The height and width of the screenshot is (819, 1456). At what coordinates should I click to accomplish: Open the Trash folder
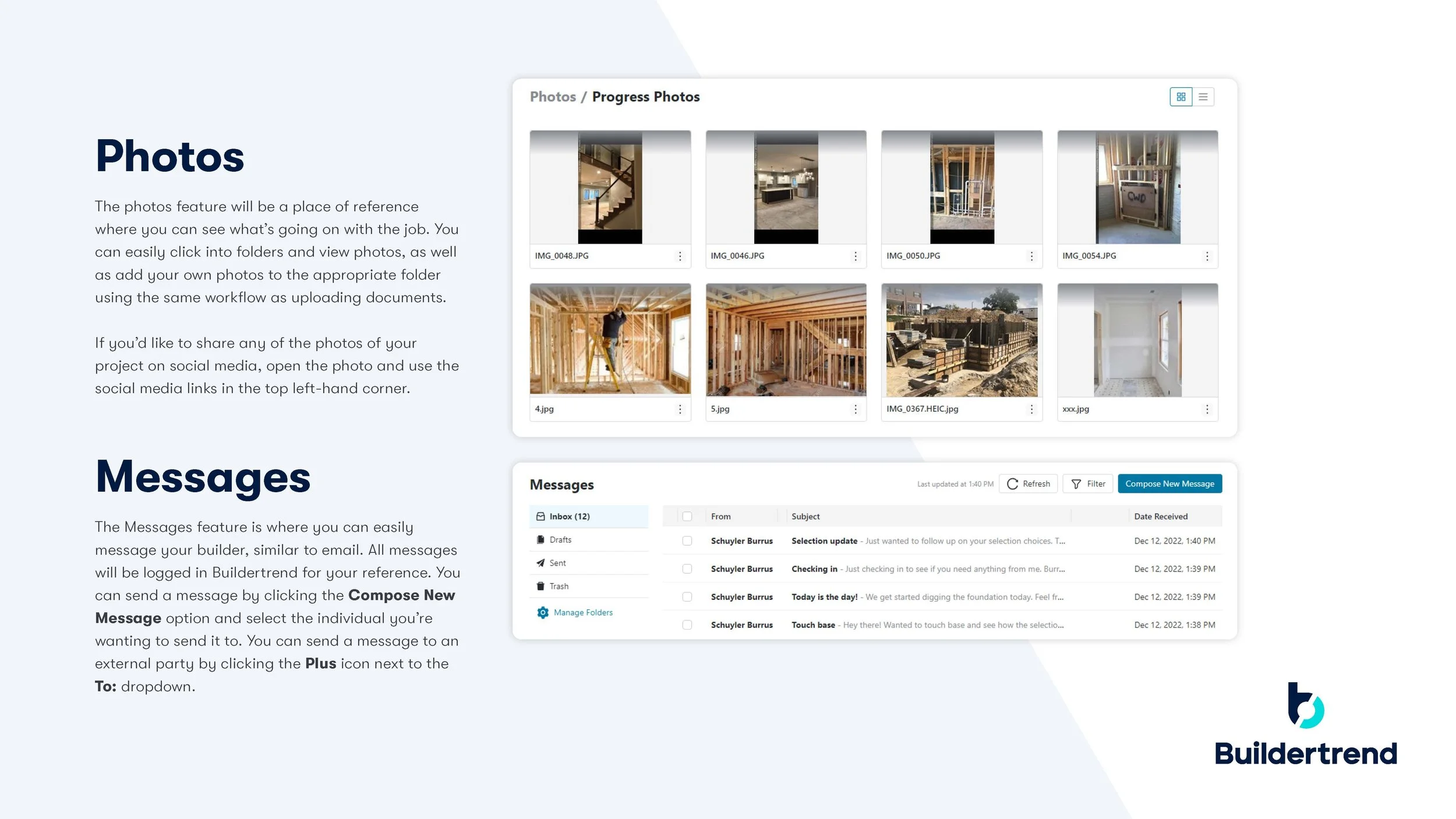[558, 586]
